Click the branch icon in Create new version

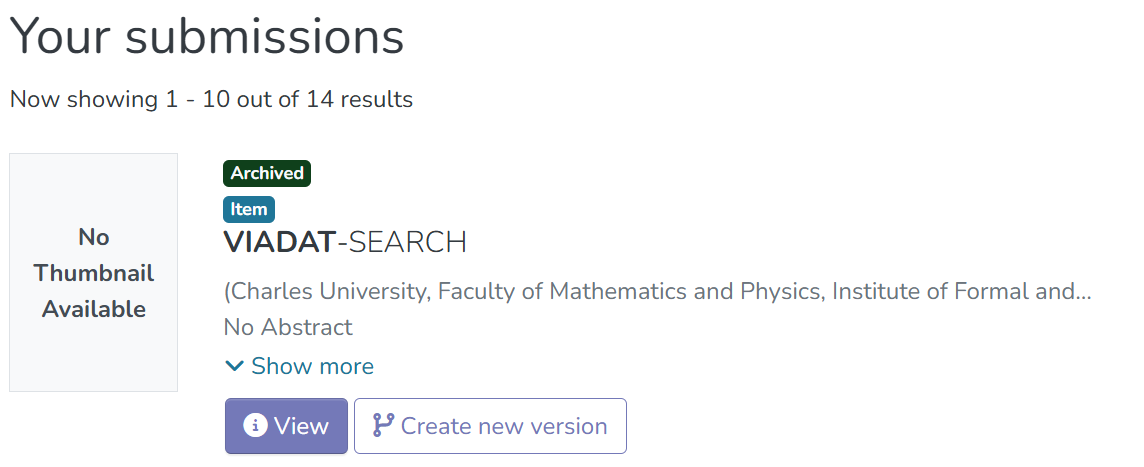pos(383,425)
